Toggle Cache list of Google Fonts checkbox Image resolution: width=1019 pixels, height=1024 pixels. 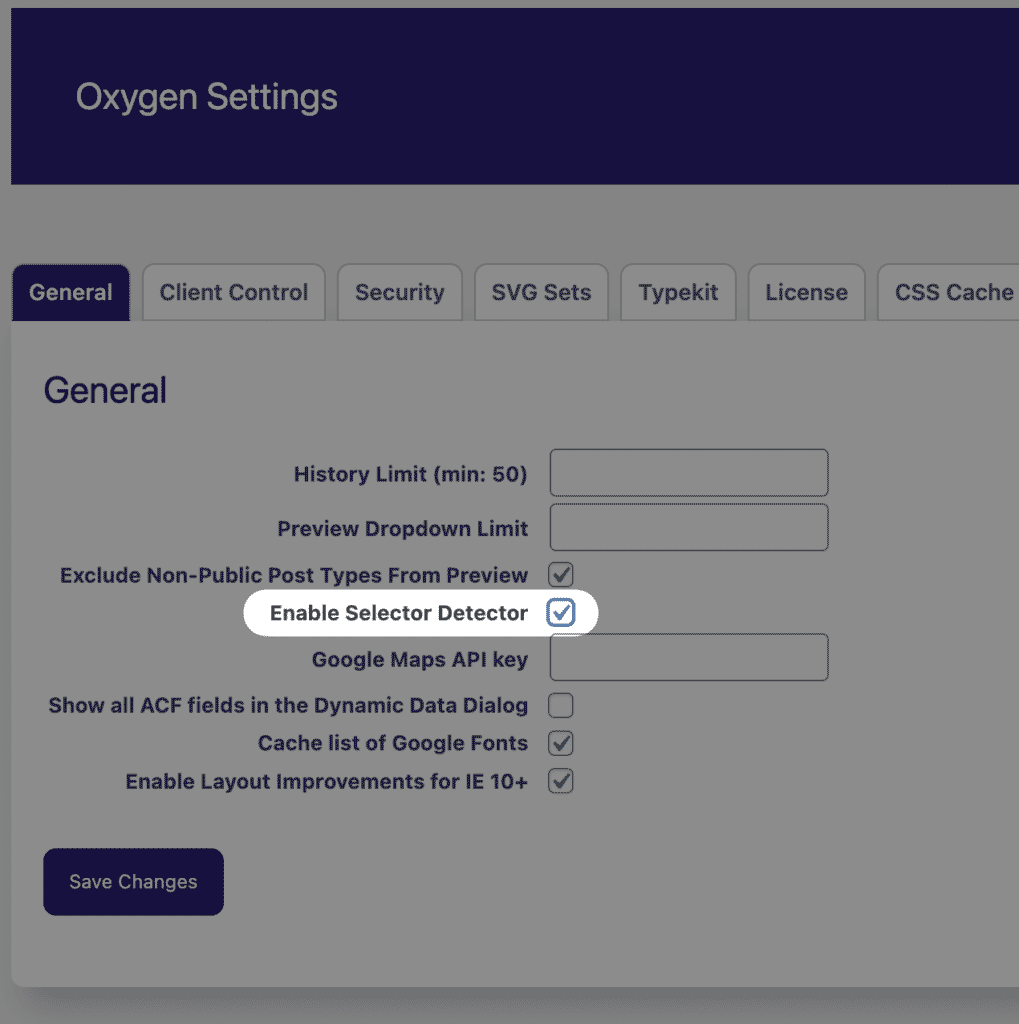560,743
